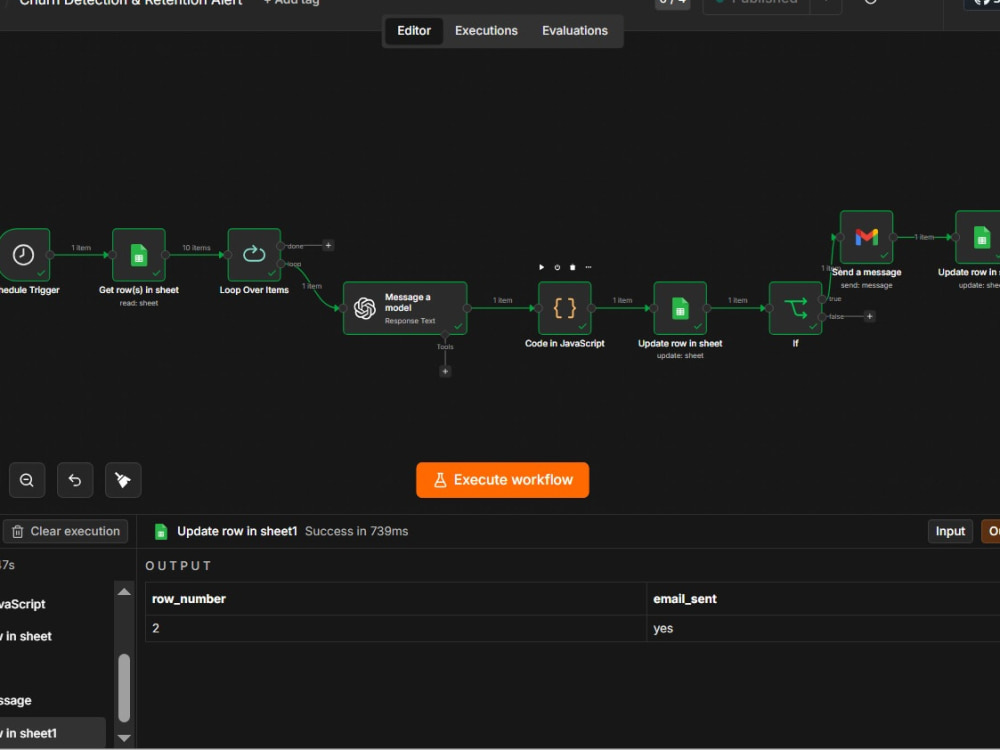Screen dimensions: 1000x750
Task: Delete the Code node with the trash icon
Action: (572, 267)
